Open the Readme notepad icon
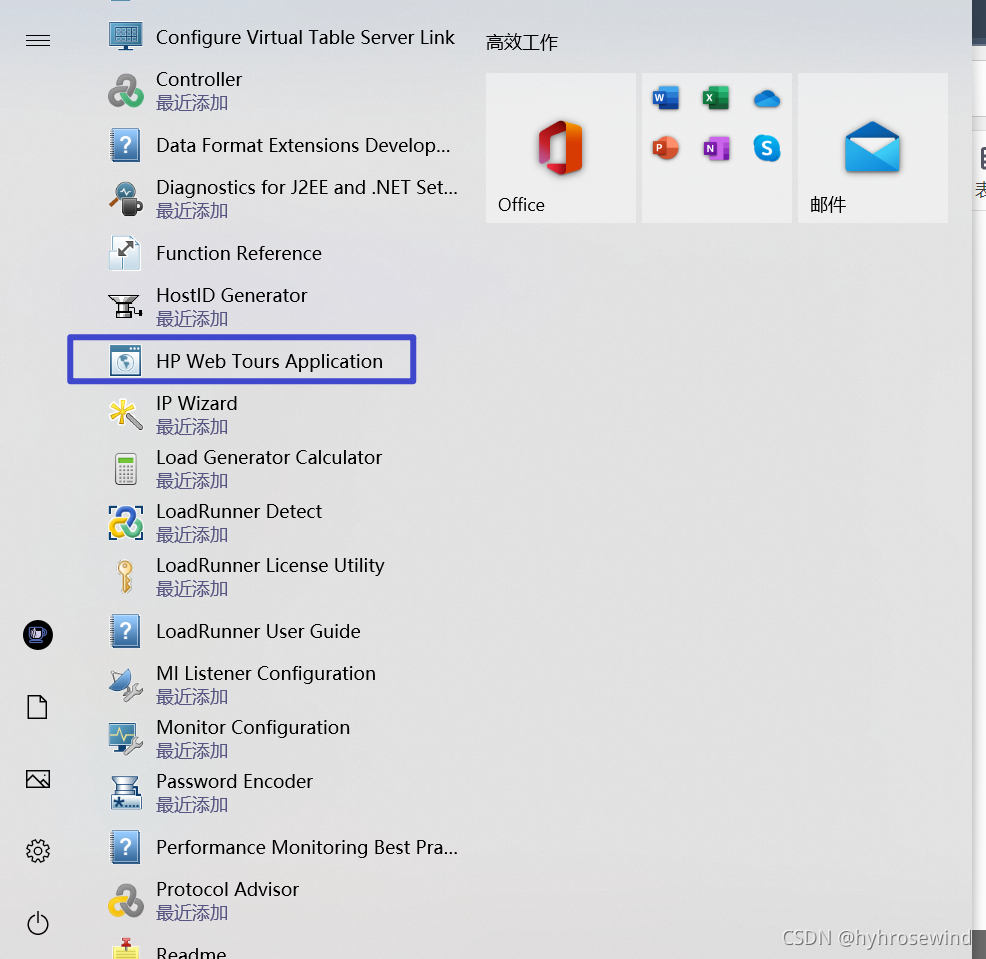 tap(125, 950)
